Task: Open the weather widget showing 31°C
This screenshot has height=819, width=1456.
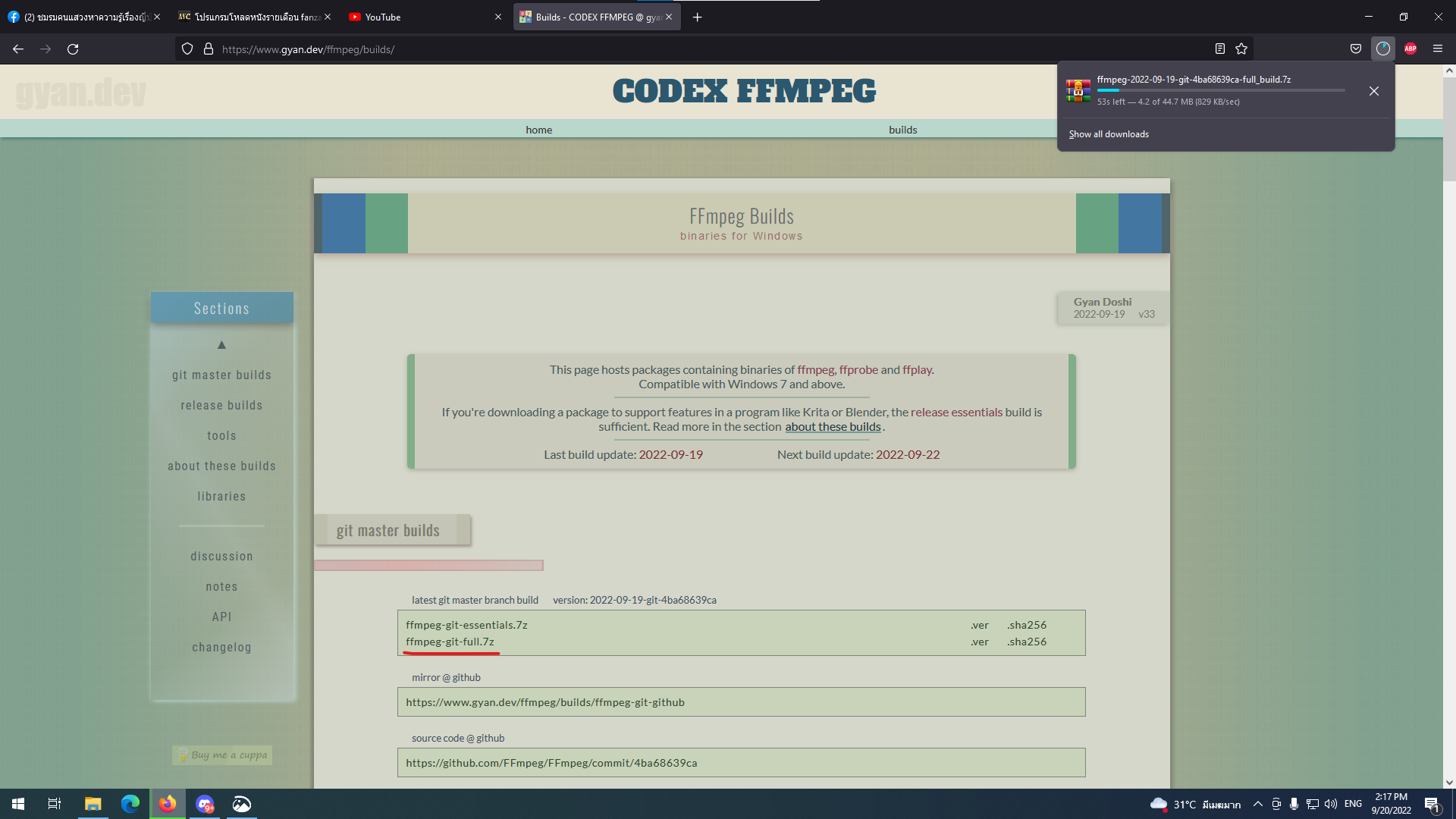Action: pyautogui.click(x=1195, y=804)
